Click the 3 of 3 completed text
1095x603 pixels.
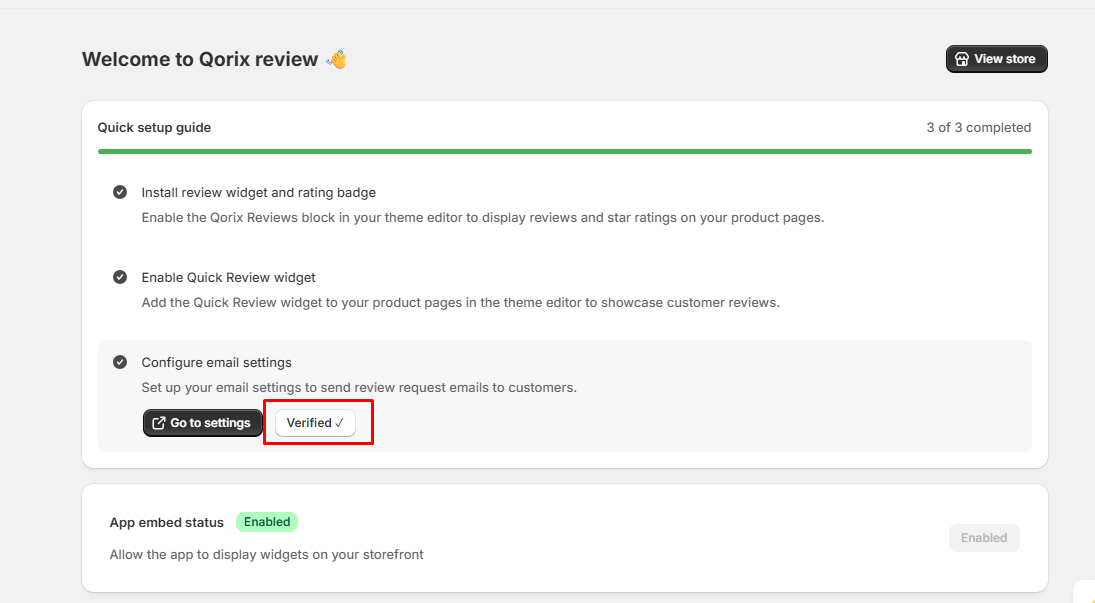tap(978, 127)
